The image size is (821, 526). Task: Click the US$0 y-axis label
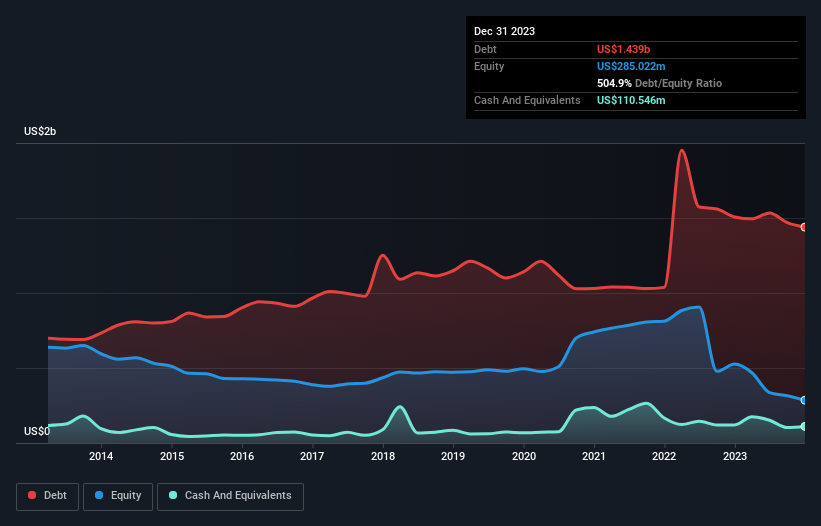(37, 431)
